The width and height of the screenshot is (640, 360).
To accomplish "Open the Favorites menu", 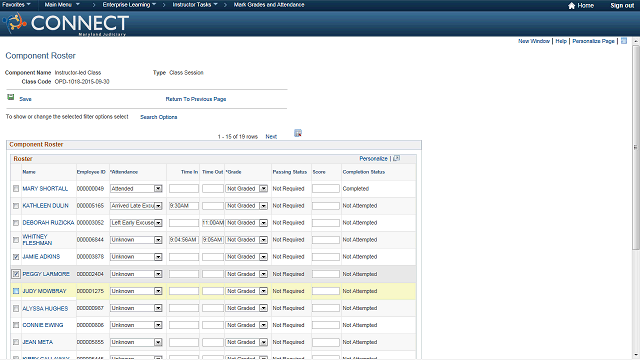I will point(16,5).
